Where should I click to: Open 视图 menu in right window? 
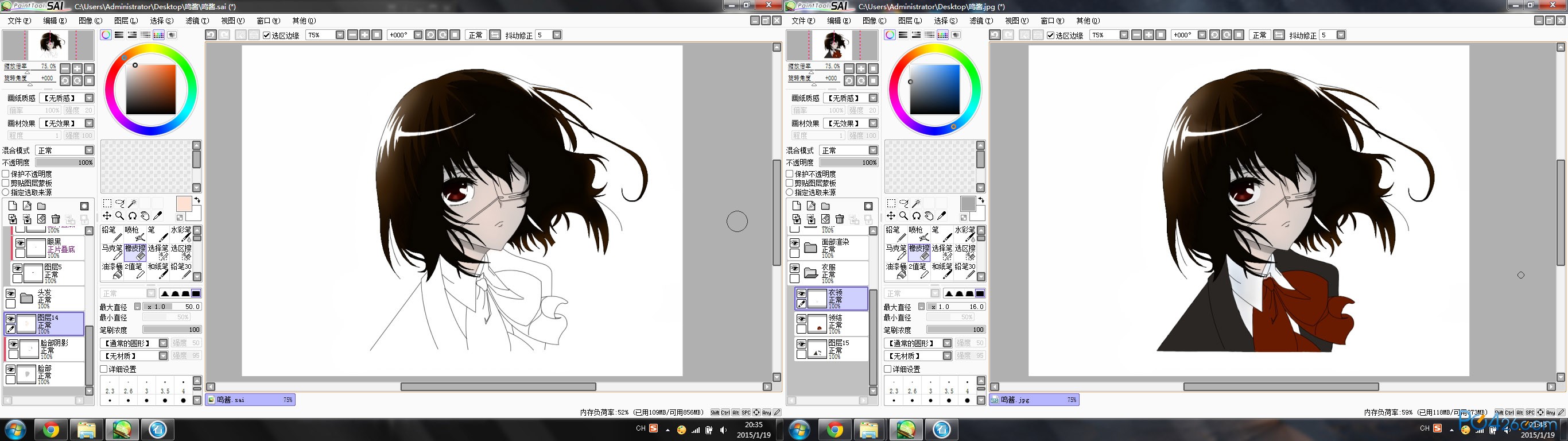(1016, 21)
